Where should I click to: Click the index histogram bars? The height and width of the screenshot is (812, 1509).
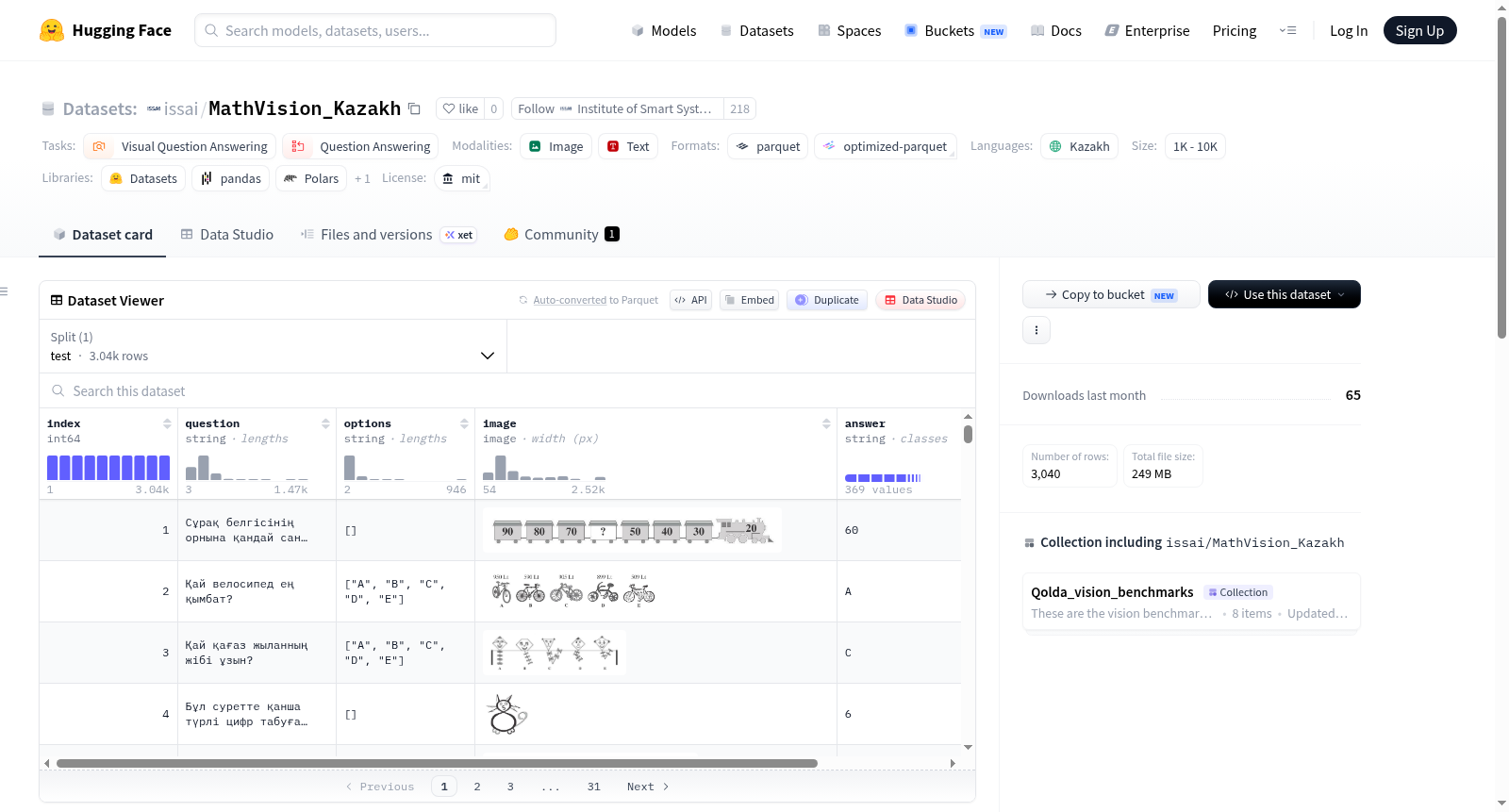pos(108,468)
